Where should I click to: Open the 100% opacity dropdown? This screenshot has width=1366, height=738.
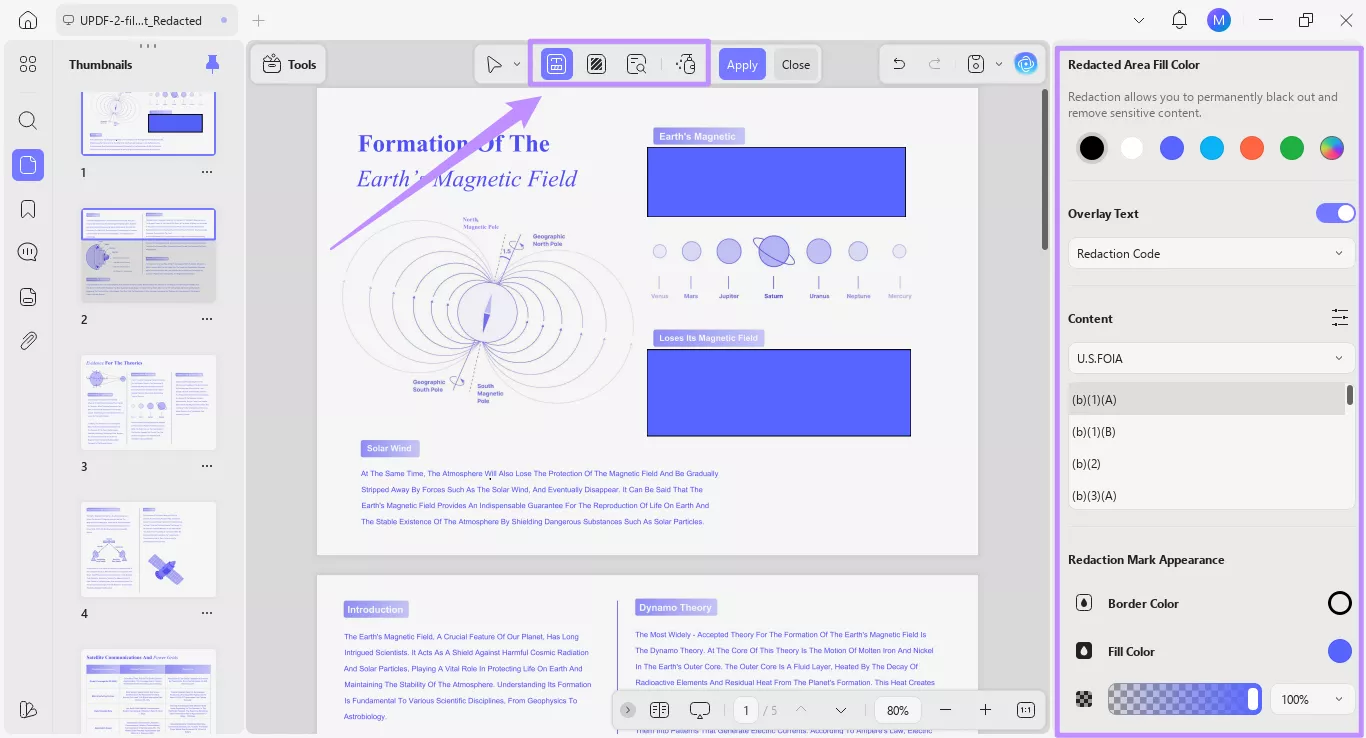click(1312, 699)
